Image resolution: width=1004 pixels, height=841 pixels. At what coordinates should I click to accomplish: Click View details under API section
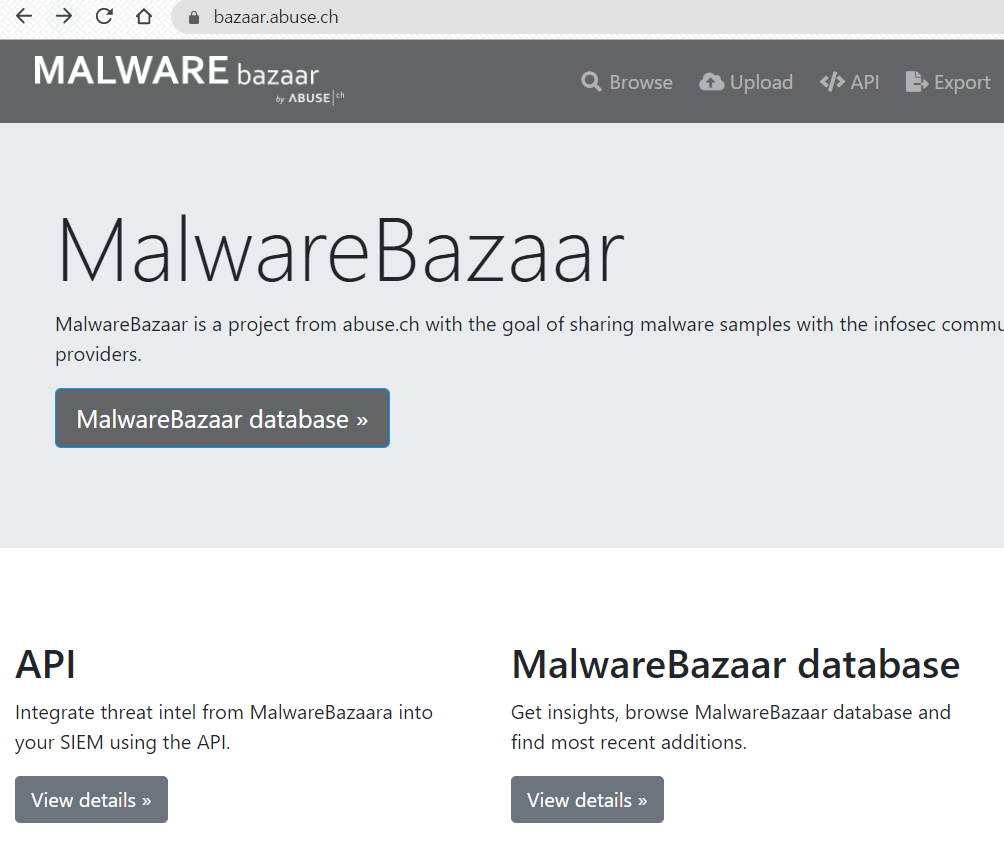tap(92, 799)
